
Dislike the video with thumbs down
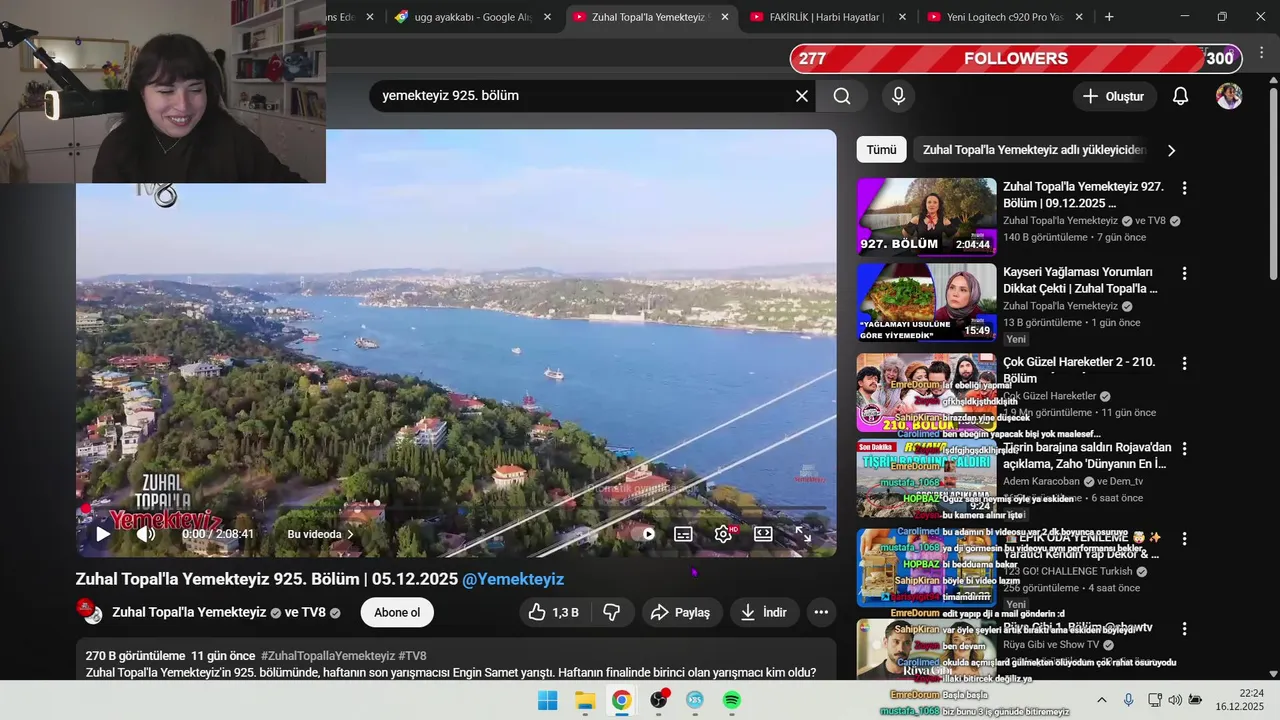(612, 612)
